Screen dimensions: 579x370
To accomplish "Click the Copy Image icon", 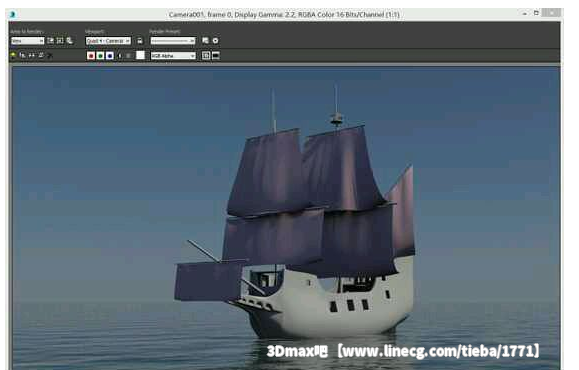I will pyautogui.click(x=23, y=55).
